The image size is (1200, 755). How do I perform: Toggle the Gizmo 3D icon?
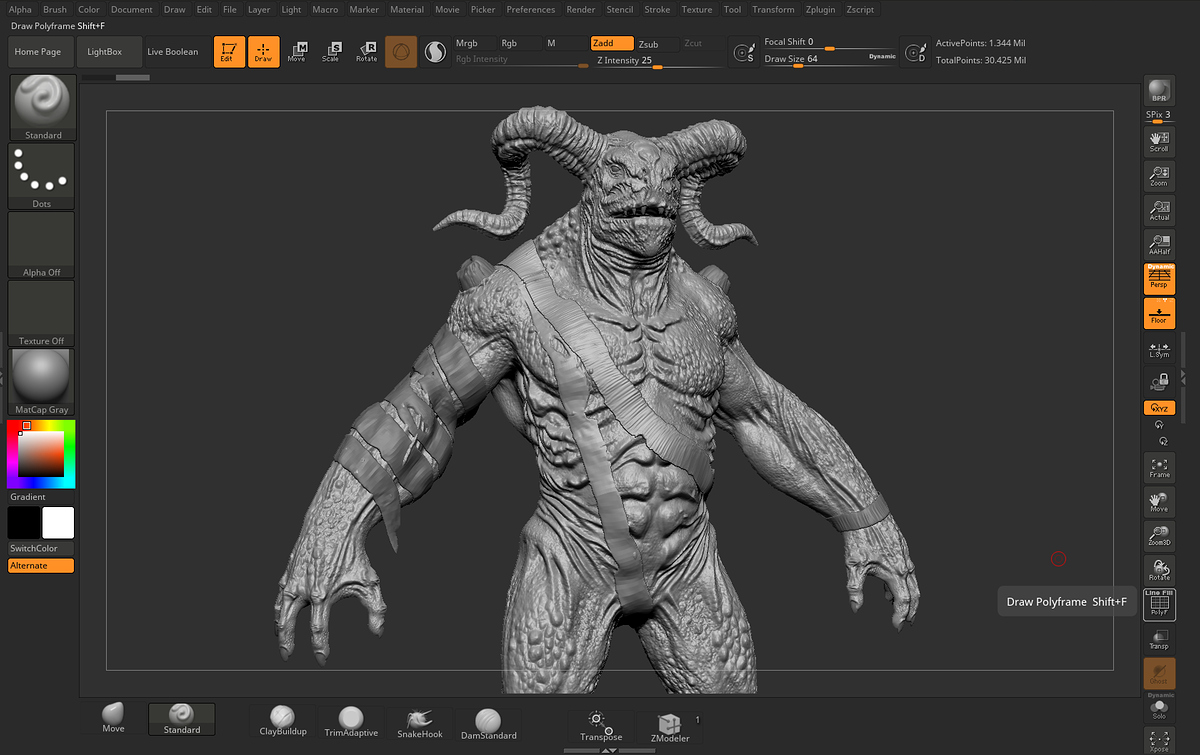pos(401,52)
